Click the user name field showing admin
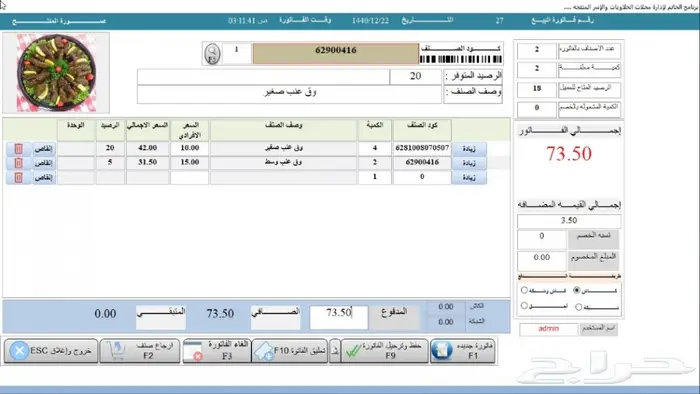Image resolution: width=700 pixels, height=394 pixels. (549, 329)
